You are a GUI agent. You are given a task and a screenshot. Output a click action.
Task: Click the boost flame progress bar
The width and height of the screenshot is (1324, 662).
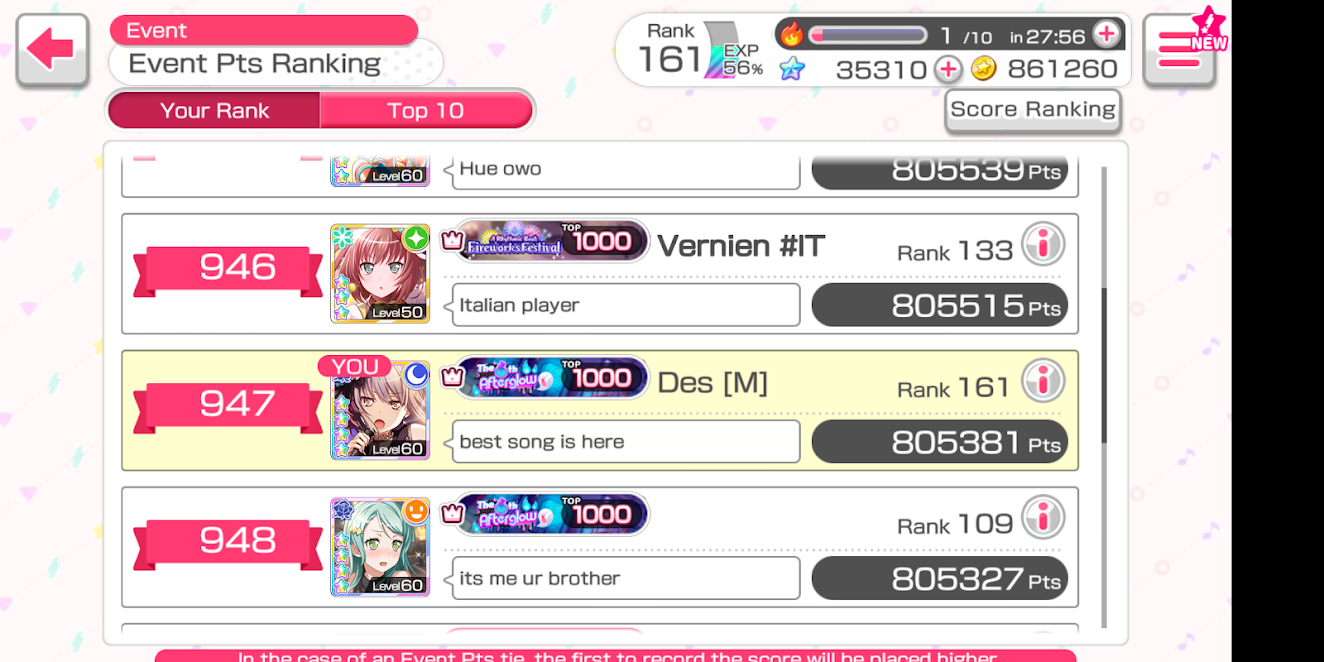(x=867, y=35)
